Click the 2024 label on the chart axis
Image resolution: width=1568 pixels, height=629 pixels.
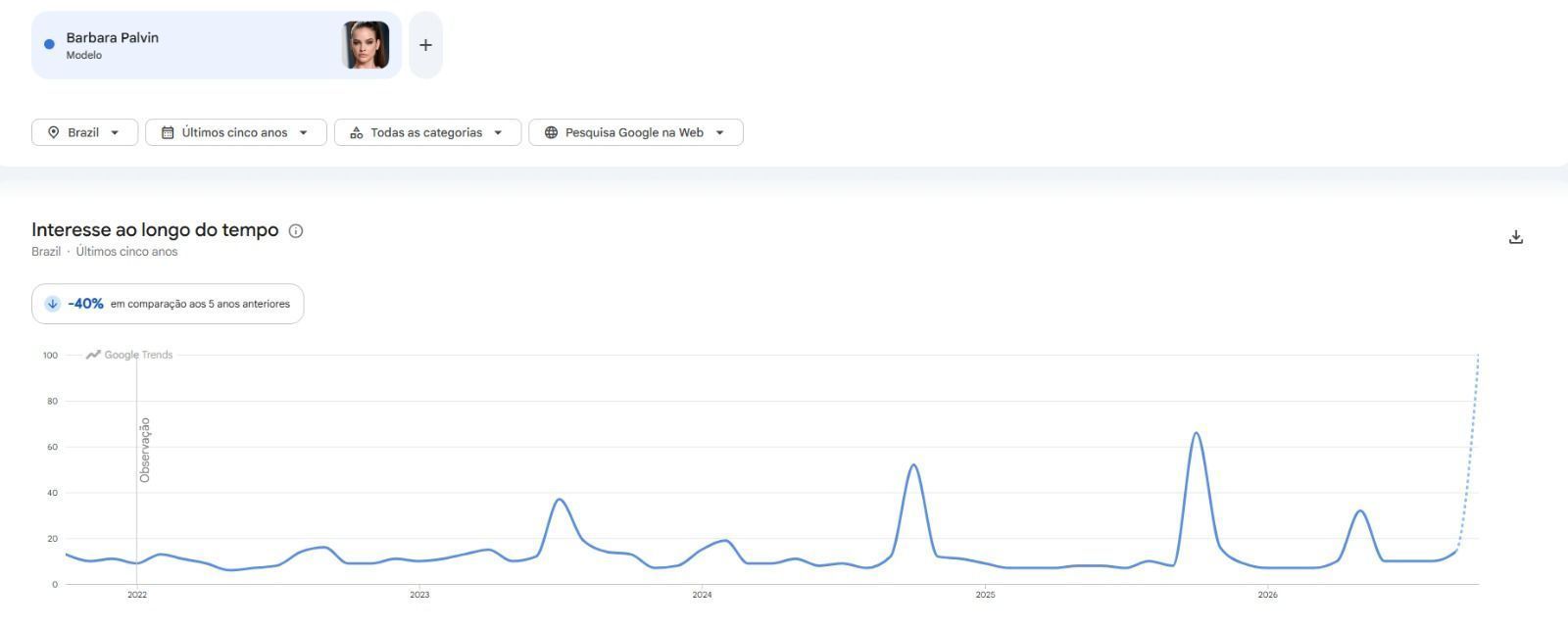point(703,595)
